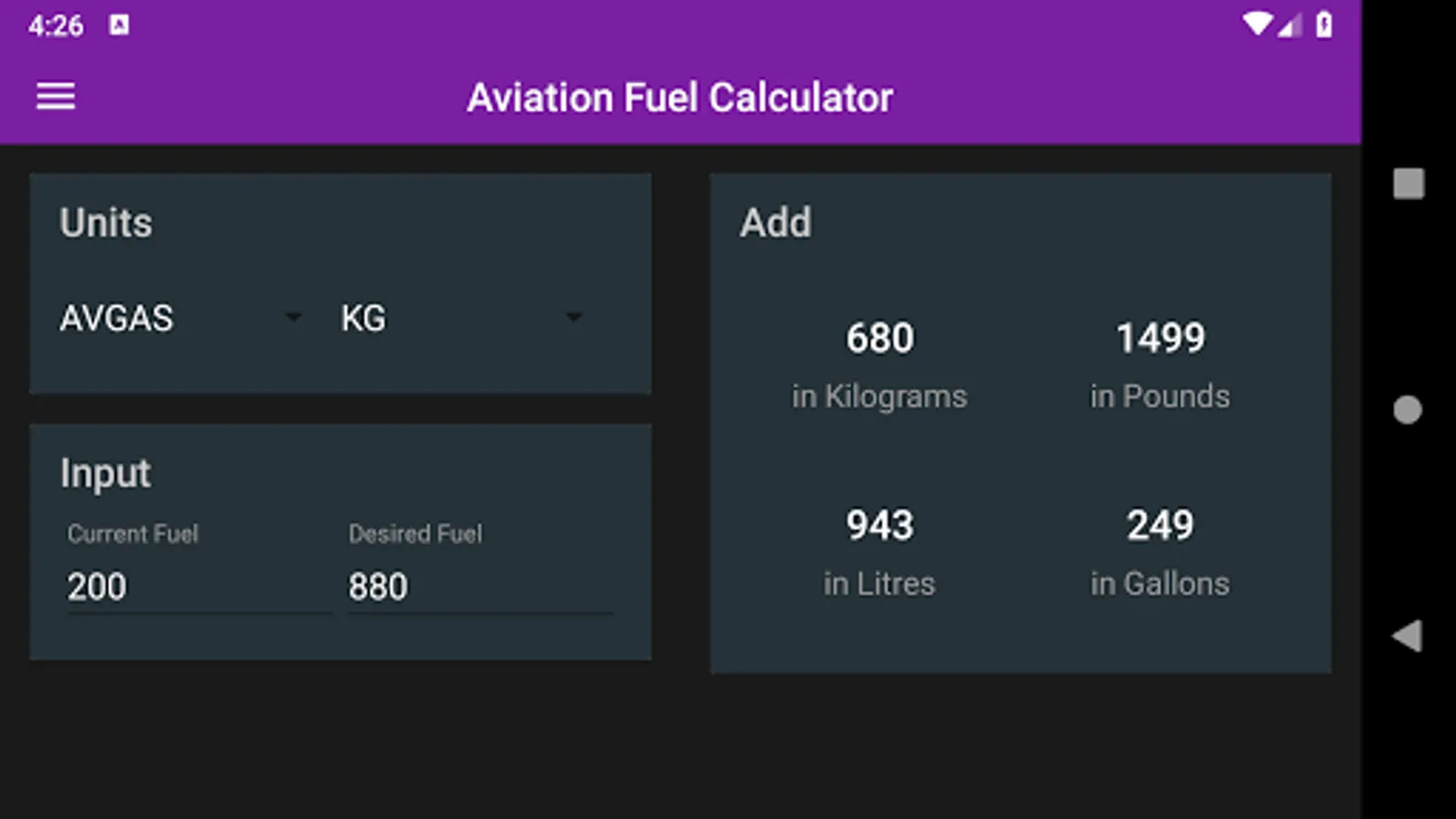Tap the battery status icon
Screen dimensions: 1456x819
click(x=1324, y=25)
